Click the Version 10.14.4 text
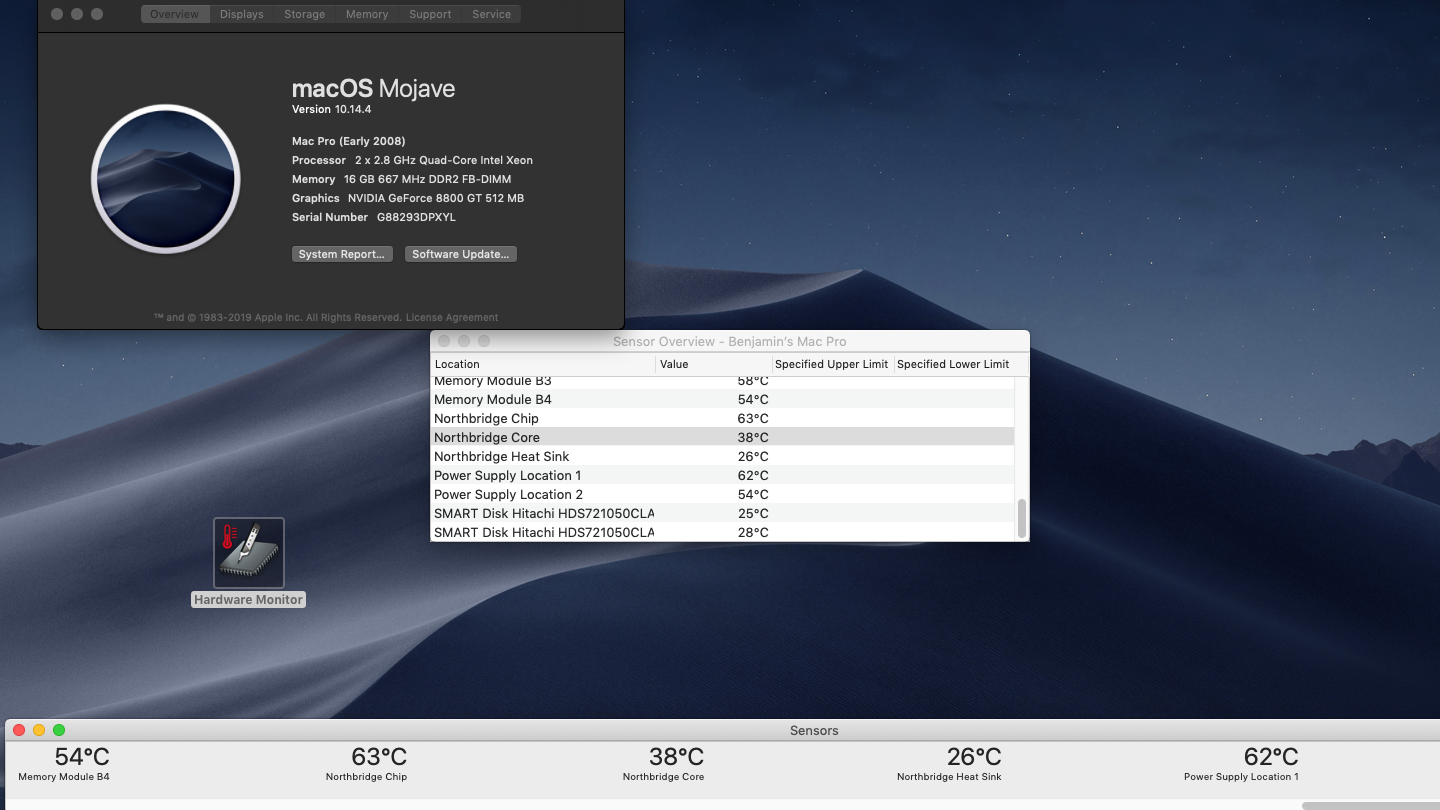 [331, 109]
